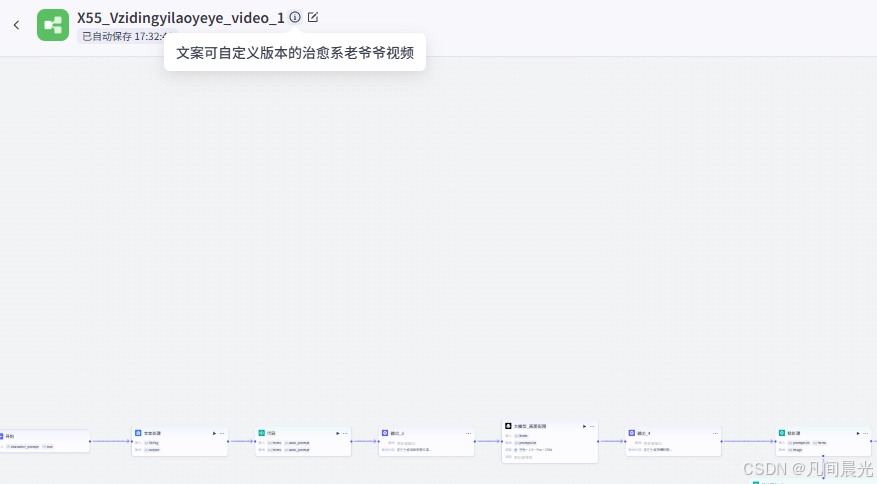Open the three-dot menu on the _2 output node
877x484 pixels.
coord(469,434)
